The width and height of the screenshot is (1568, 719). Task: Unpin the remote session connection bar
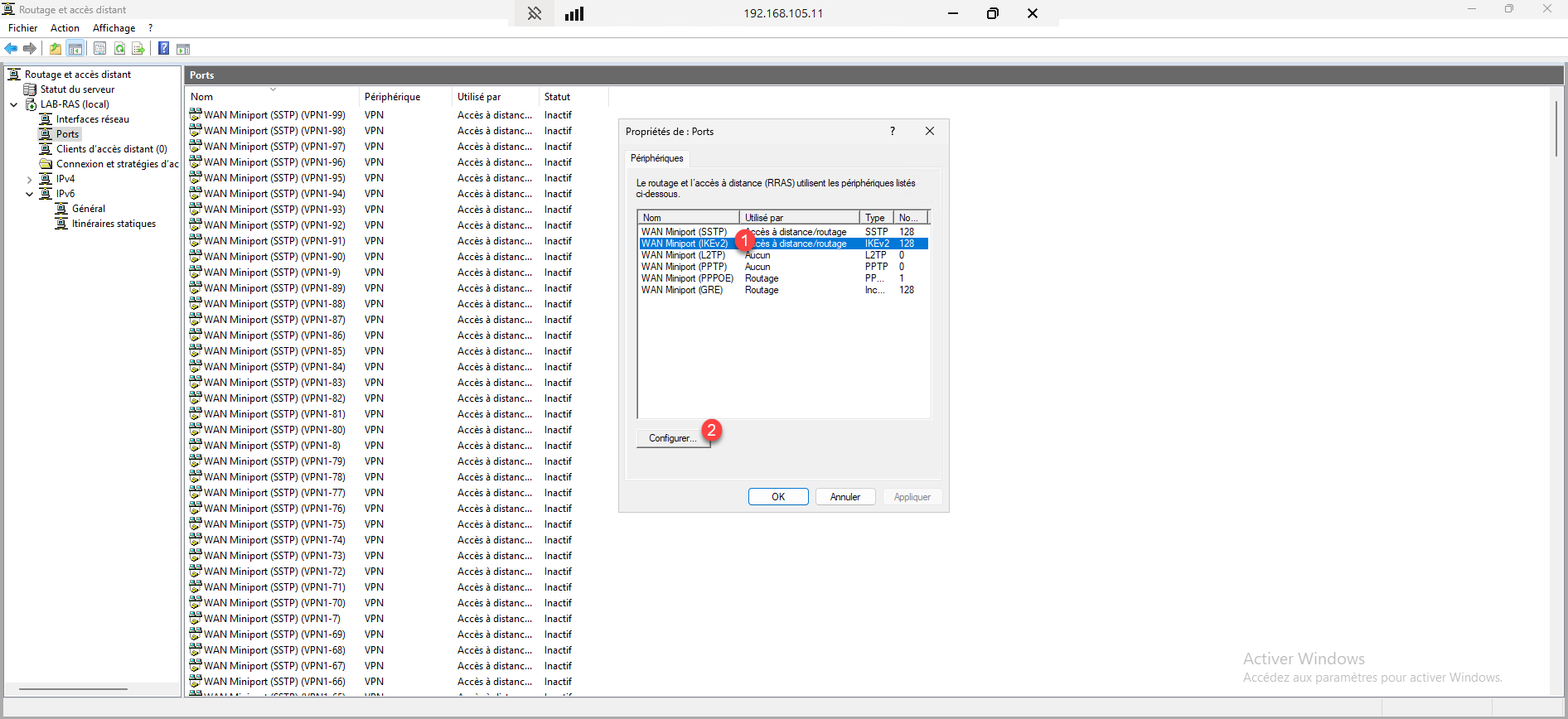pyautogui.click(x=535, y=13)
